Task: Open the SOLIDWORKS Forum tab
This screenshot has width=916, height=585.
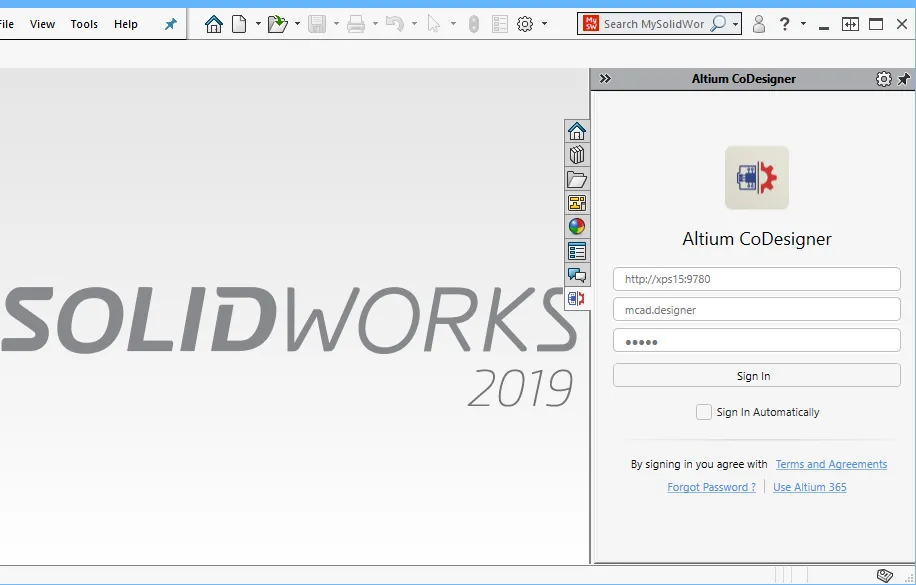Action: pyautogui.click(x=577, y=275)
